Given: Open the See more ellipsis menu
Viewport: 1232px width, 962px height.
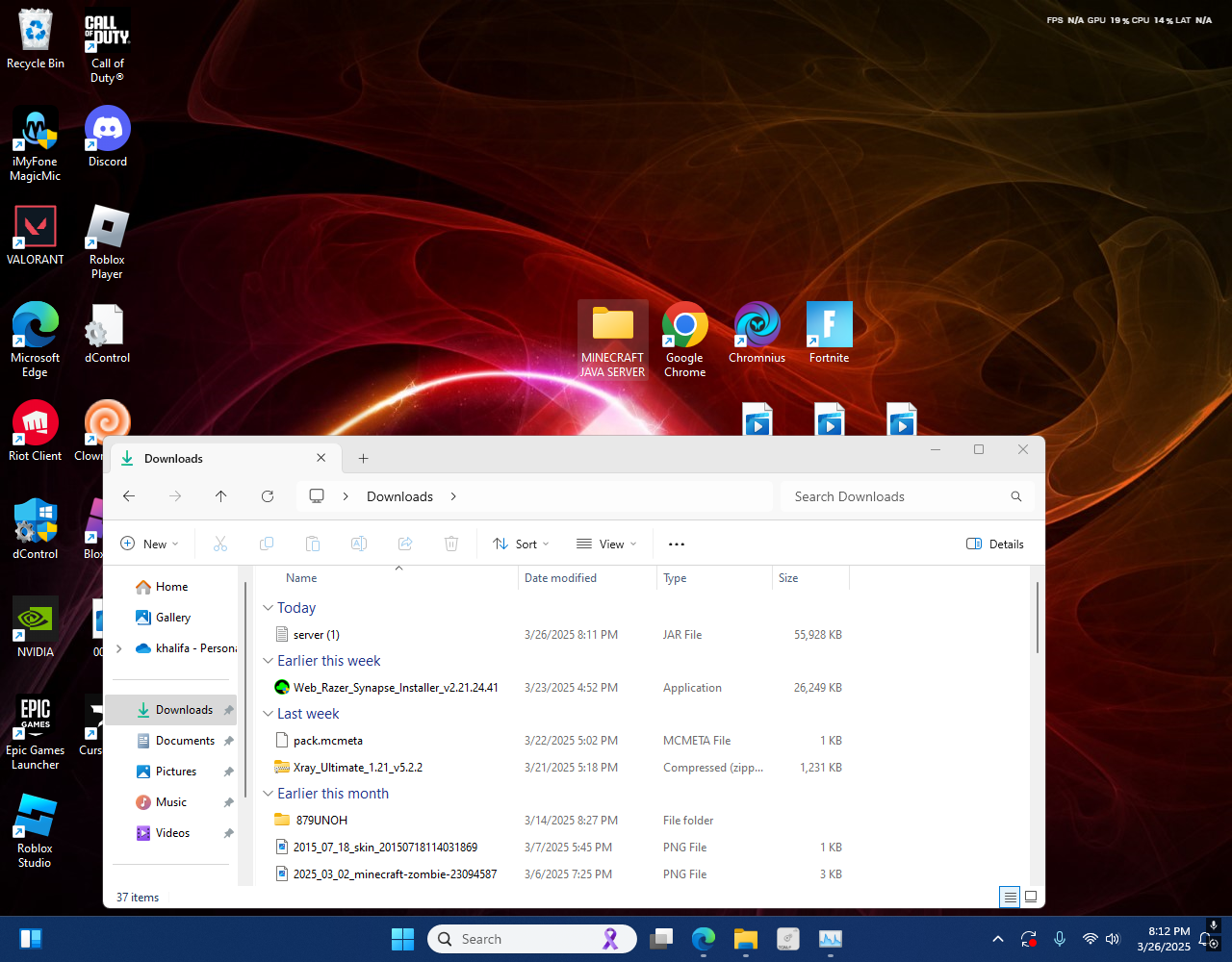Looking at the screenshot, I should tap(677, 544).
